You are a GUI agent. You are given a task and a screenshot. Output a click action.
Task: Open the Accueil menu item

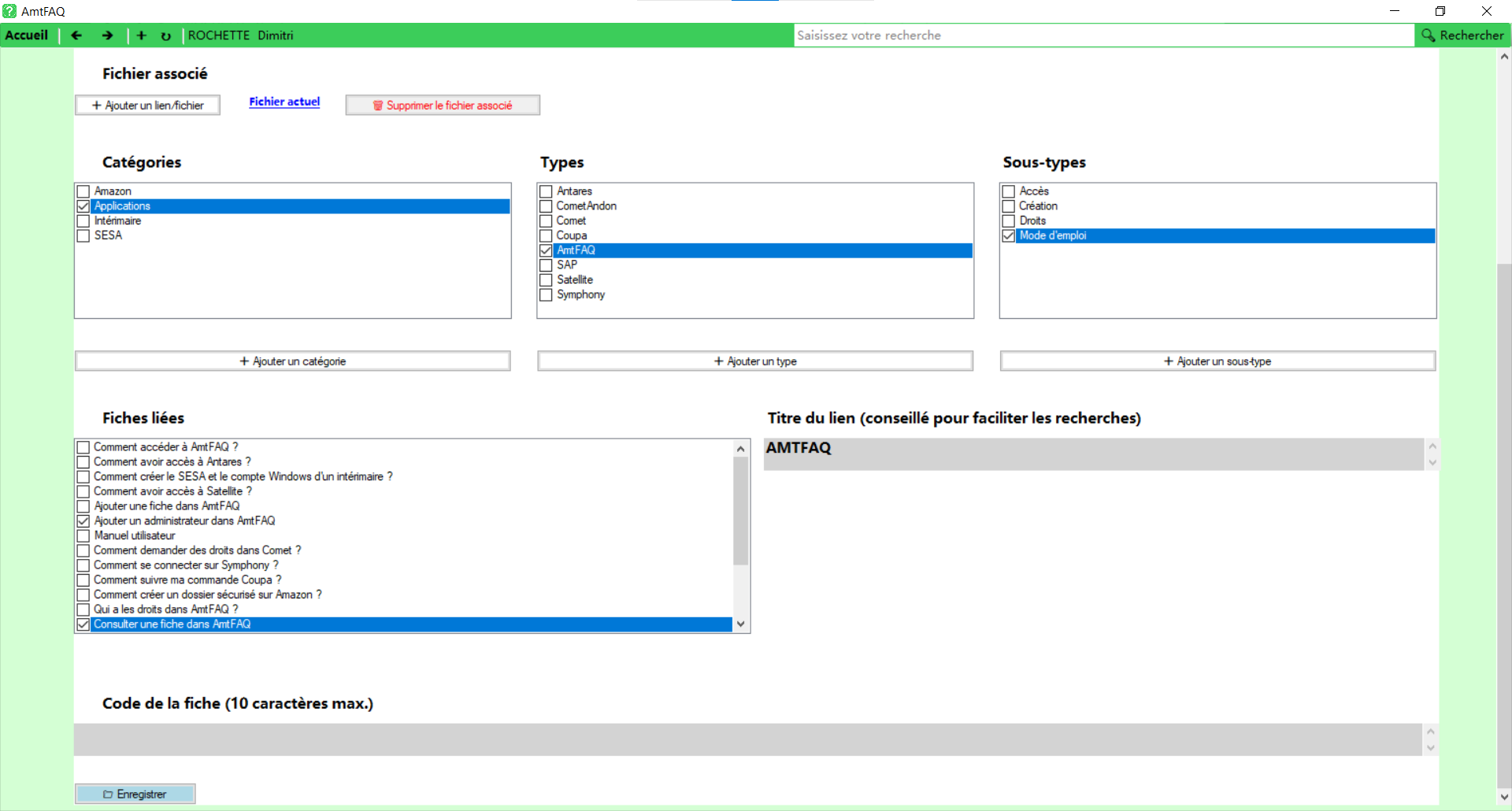[27, 35]
